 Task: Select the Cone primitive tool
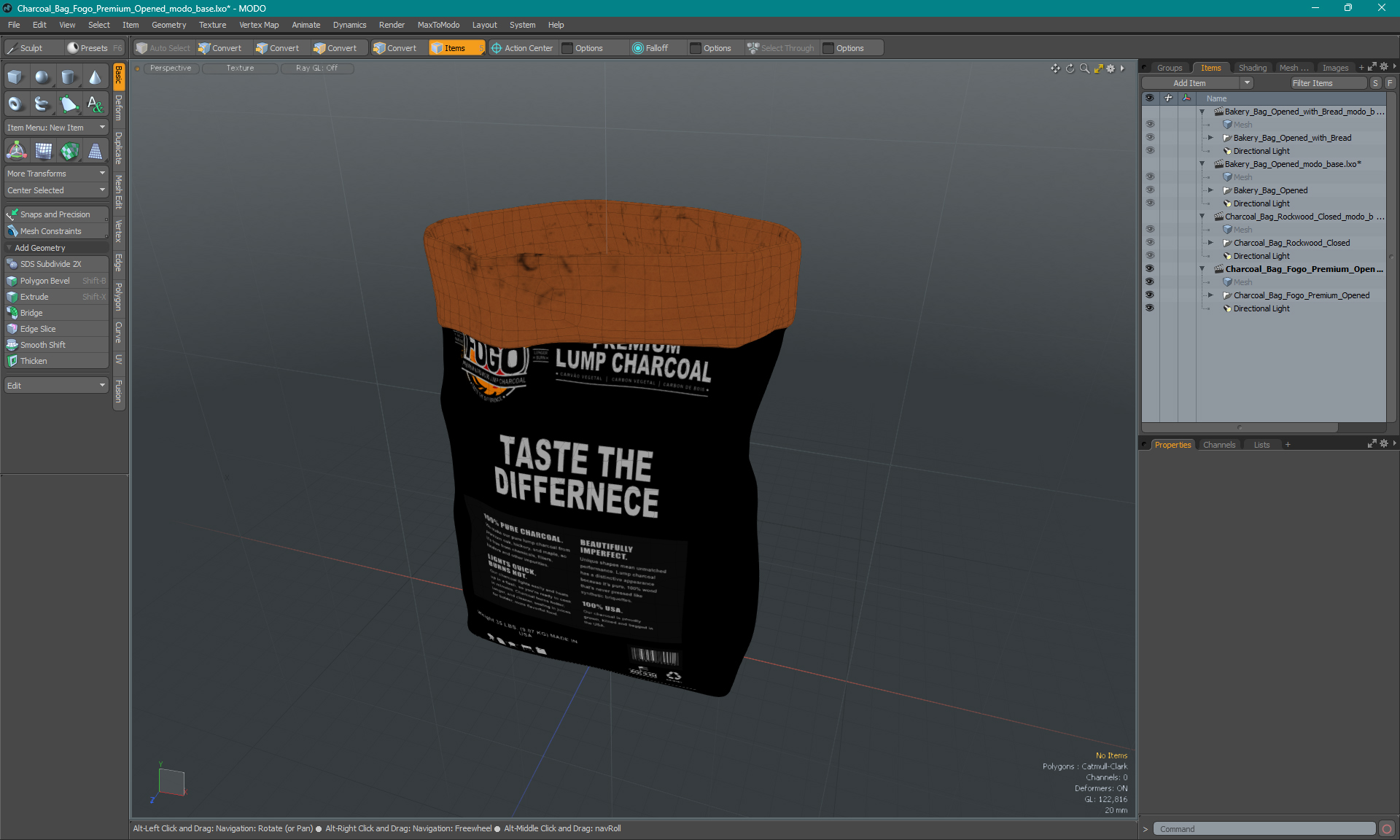click(x=95, y=77)
